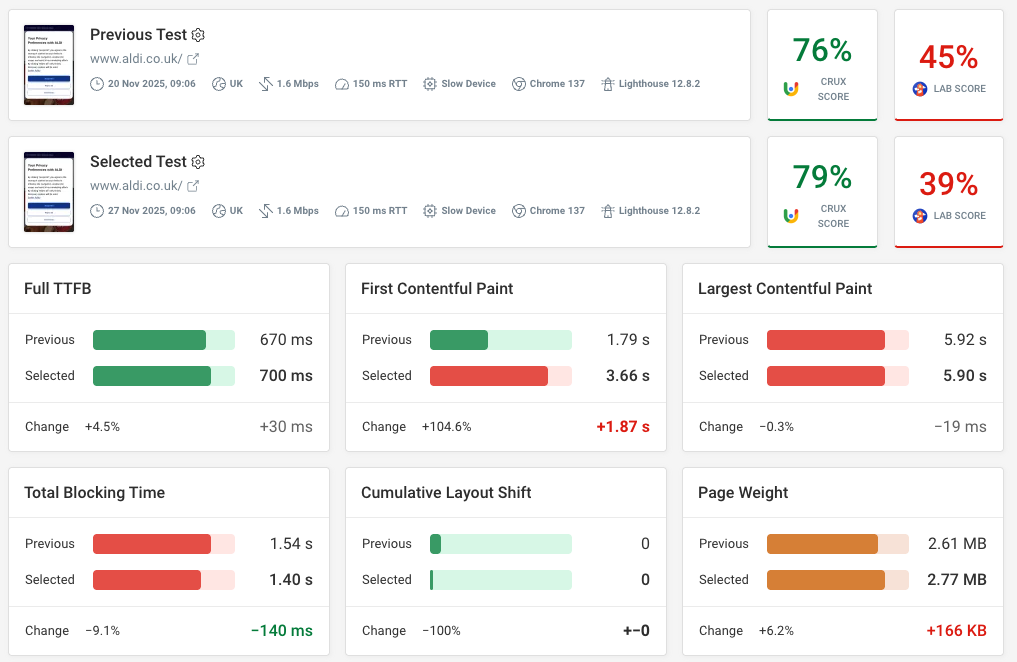Image resolution: width=1017 pixels, height=662 pixels.
Task: Click the CrUX logo under the 79% score
Action: (x=789, y=215)
